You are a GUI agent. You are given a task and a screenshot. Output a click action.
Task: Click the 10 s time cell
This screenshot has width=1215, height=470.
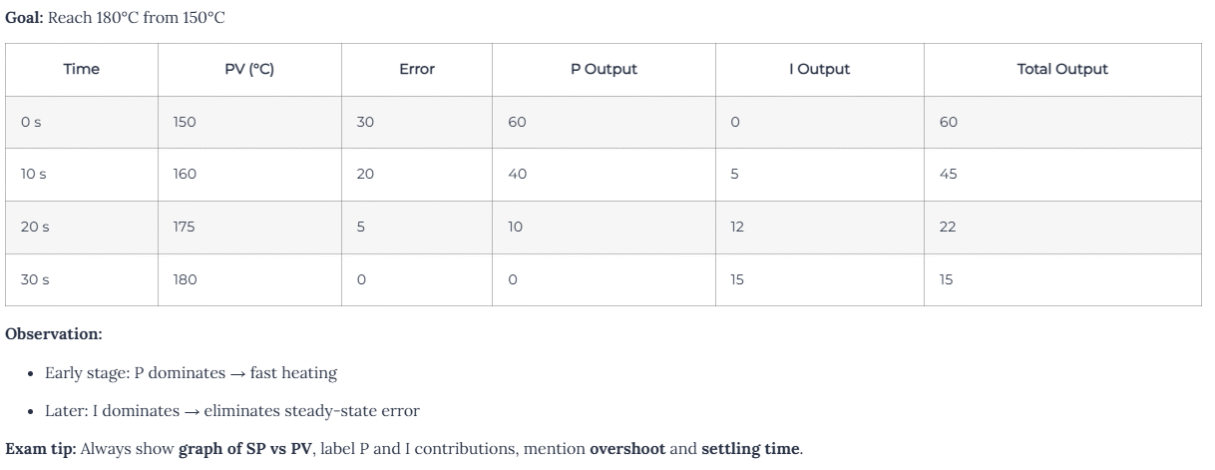click(x=34, y=174)
